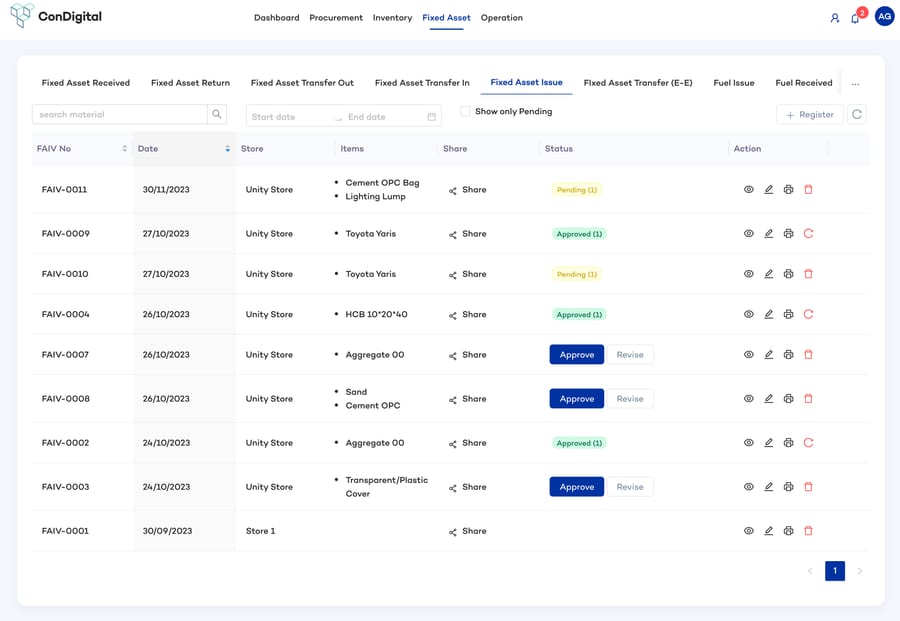Edit FAIV-0009 with the pencil icon
This screenshot has height=621, width=900.
point(769,234)
